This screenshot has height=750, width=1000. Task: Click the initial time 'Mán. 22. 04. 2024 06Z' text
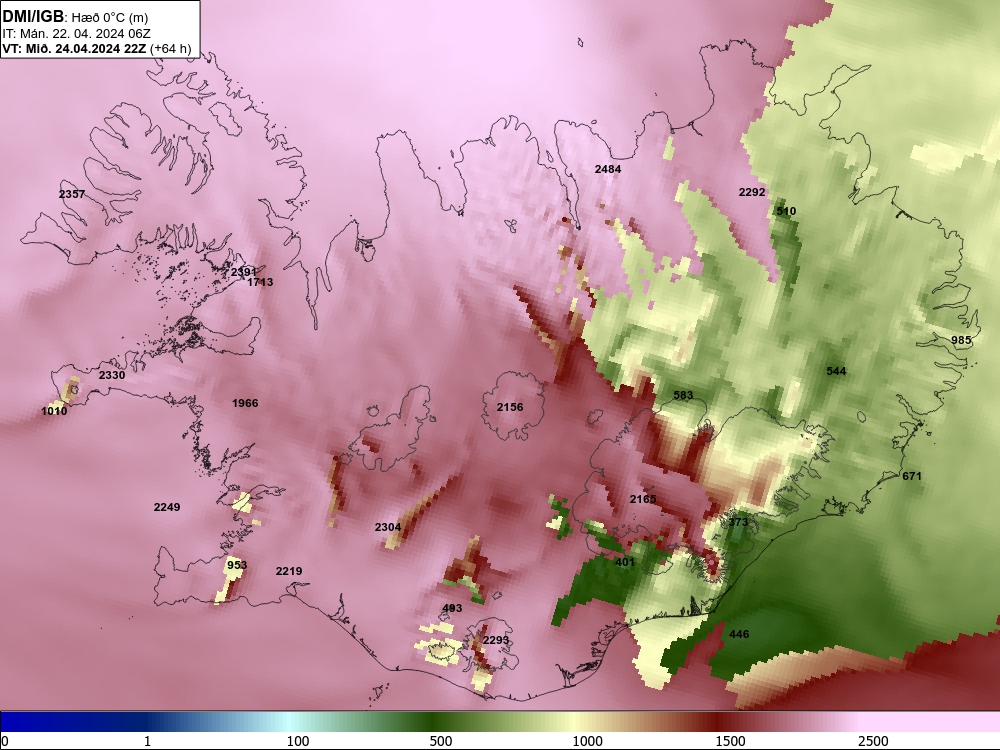(85, 34)
